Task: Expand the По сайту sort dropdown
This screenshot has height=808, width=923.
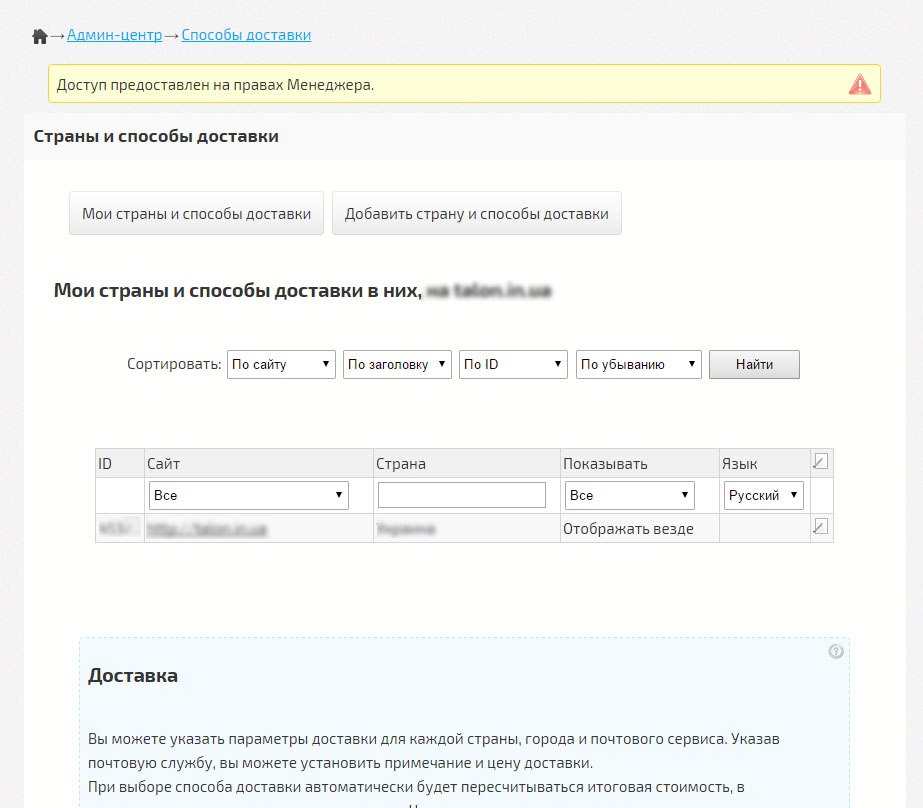Action: click(x=281, y=365)
